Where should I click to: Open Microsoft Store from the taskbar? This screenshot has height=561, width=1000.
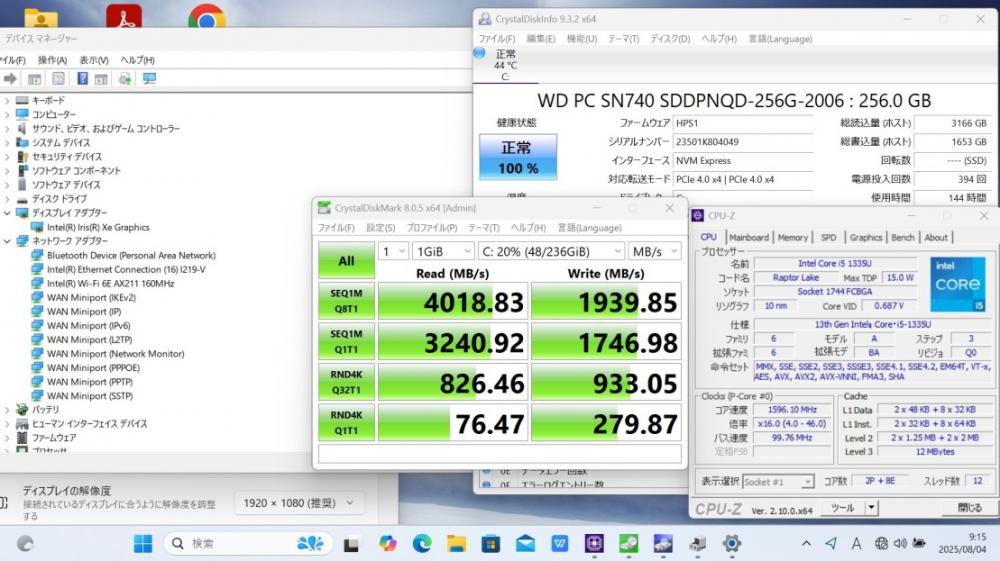click(490, 544)
